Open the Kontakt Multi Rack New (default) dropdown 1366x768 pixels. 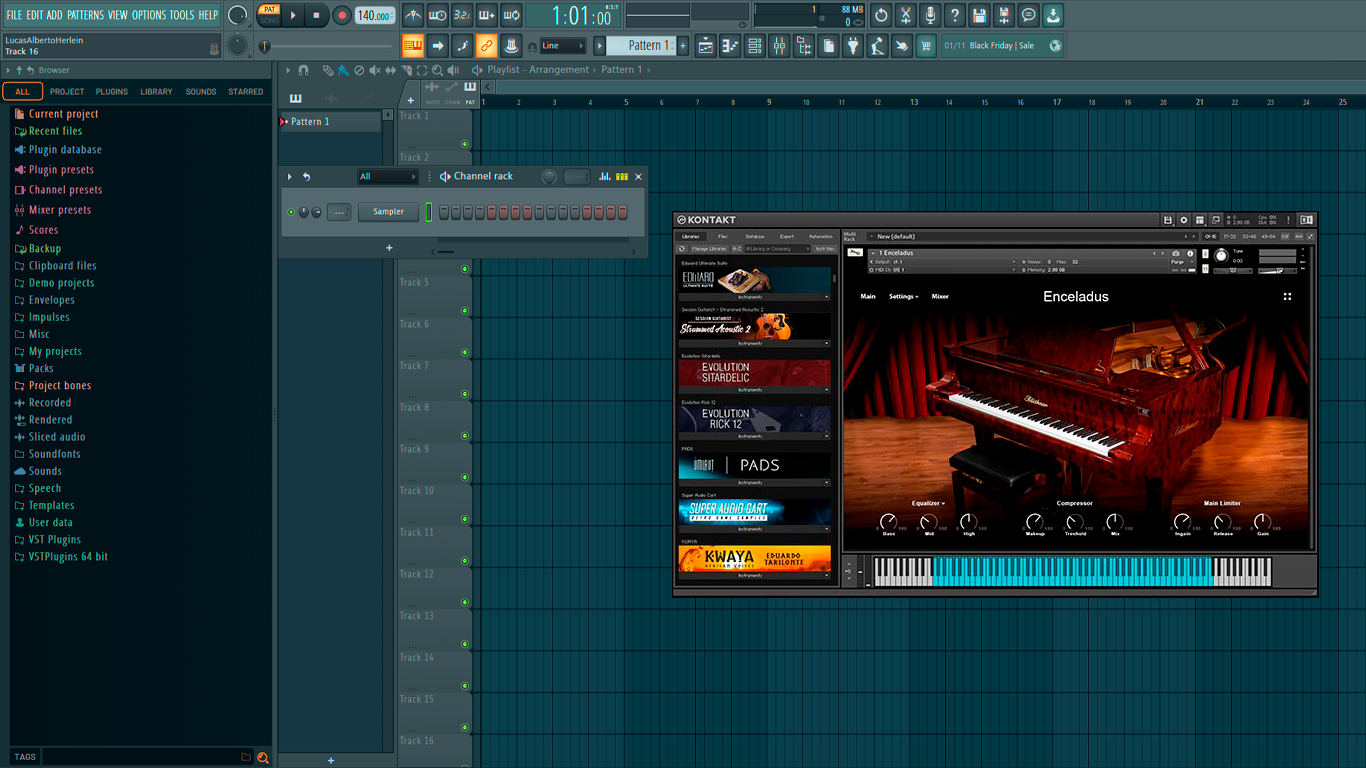pyautogui.click(x=1030, y=237)
